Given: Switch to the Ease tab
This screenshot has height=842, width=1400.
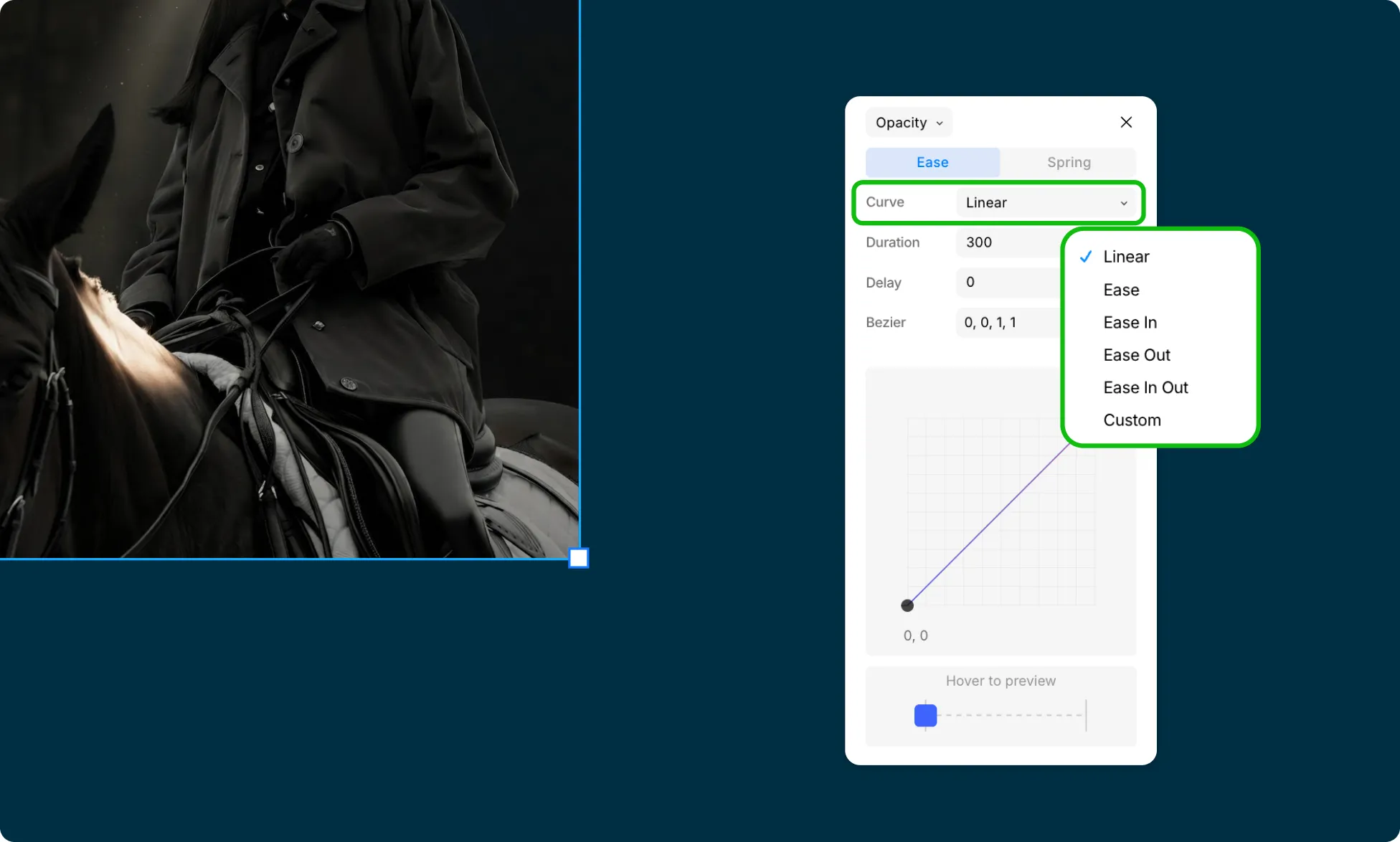Looking at the screenshot, I should (x=932, y=162).
